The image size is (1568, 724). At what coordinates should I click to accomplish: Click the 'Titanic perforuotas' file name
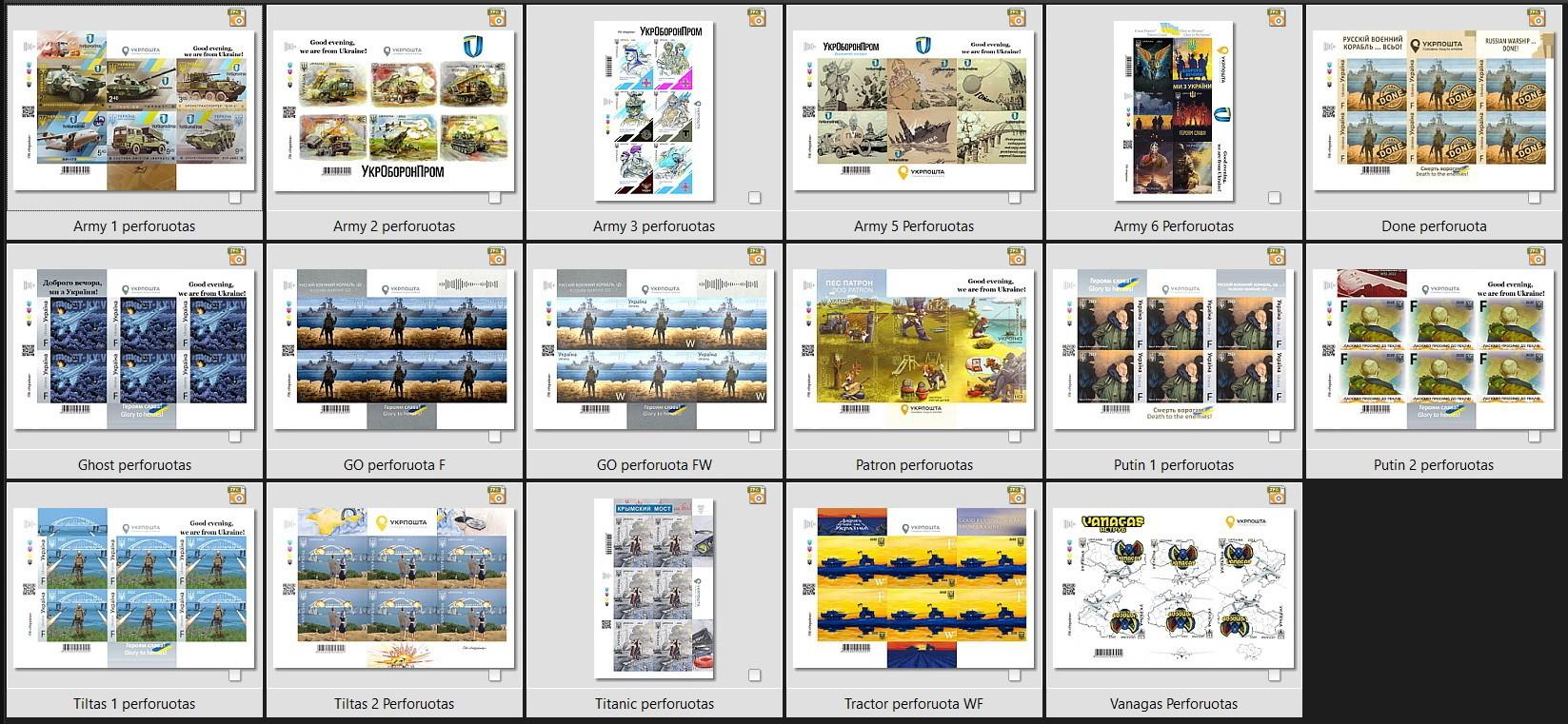(x=654, y=704)
